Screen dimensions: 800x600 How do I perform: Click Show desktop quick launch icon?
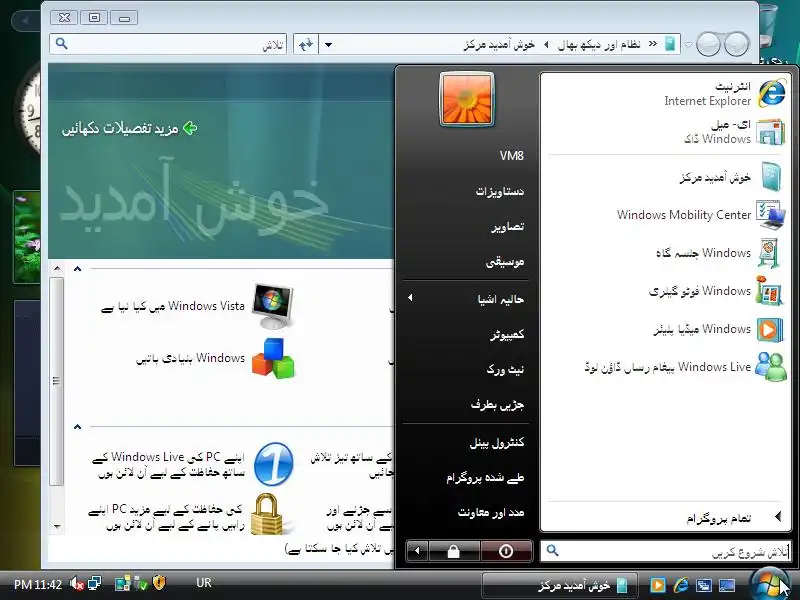727,585
